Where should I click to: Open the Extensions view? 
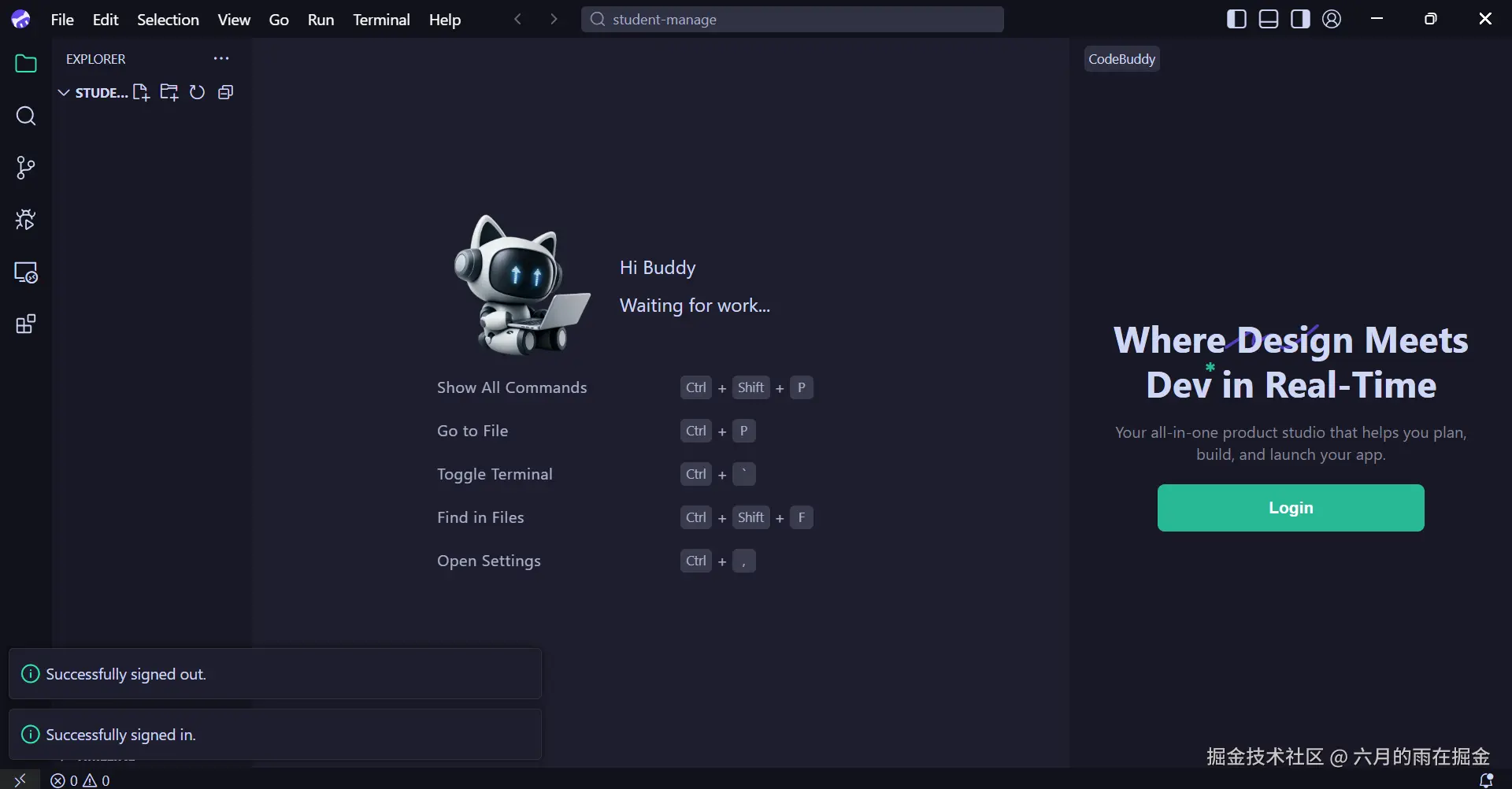26,324
